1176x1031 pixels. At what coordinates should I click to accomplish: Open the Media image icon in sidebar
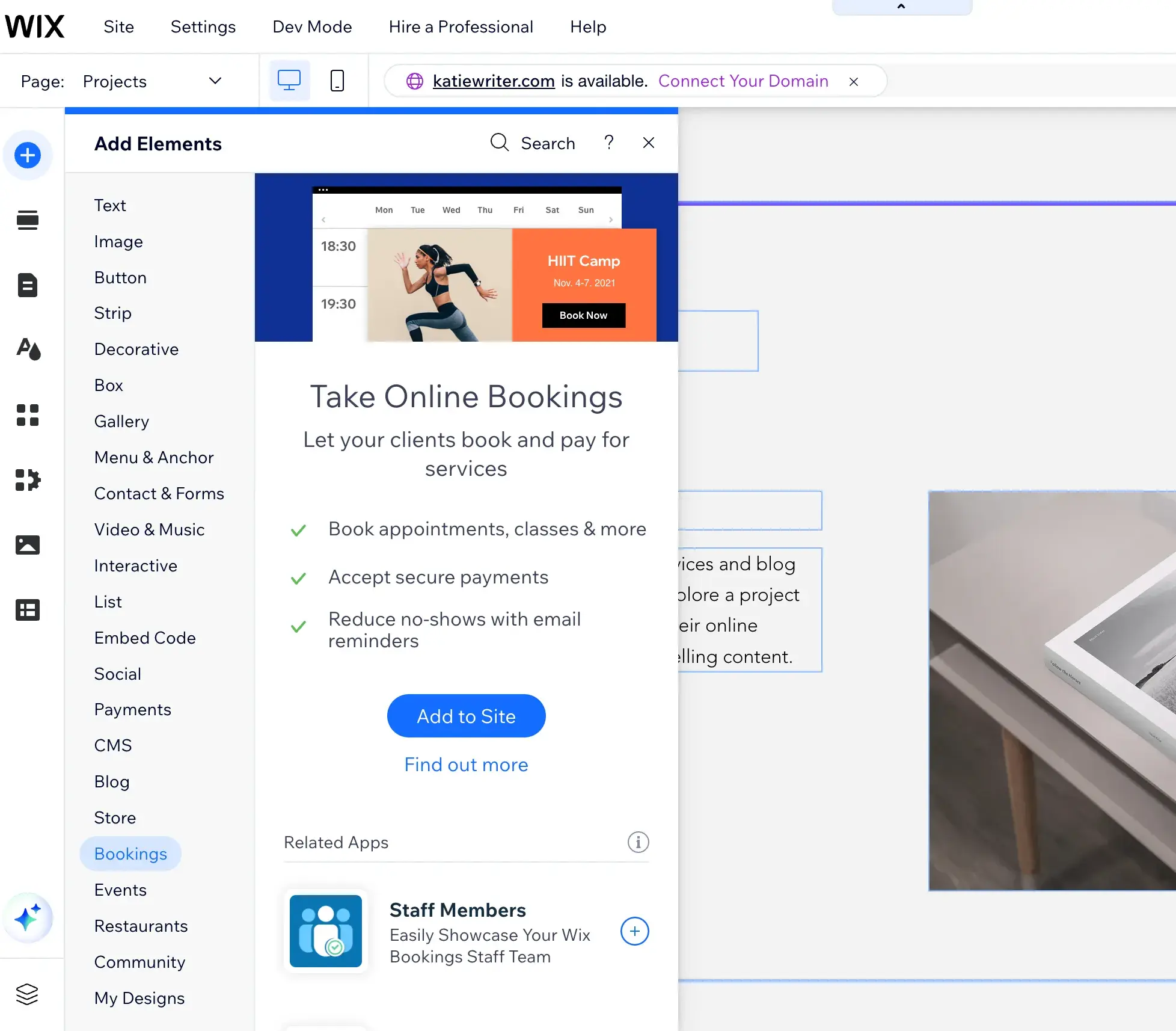[x=28, y=545]
